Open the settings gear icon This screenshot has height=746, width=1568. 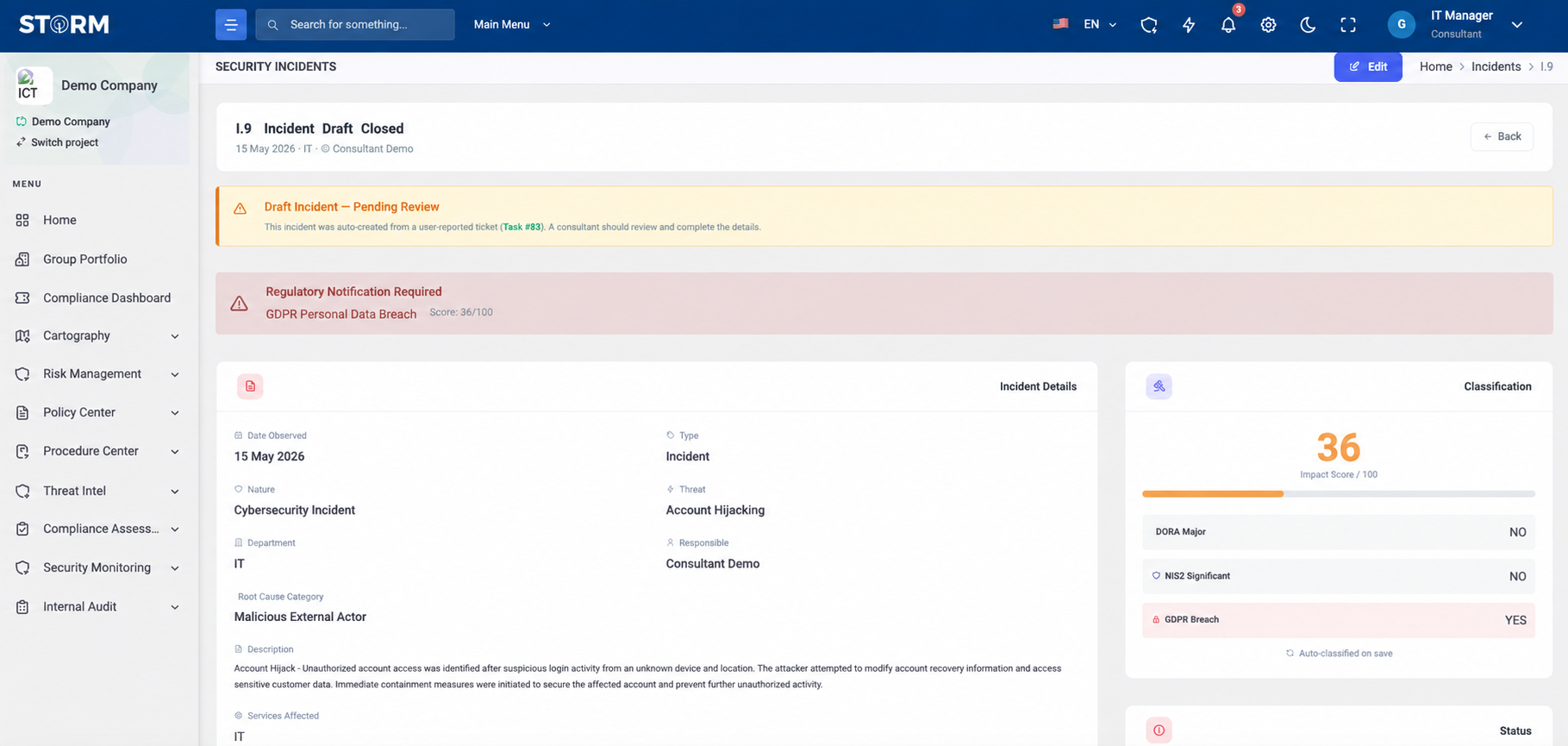pyautogui.click(x=1268, y=25)
